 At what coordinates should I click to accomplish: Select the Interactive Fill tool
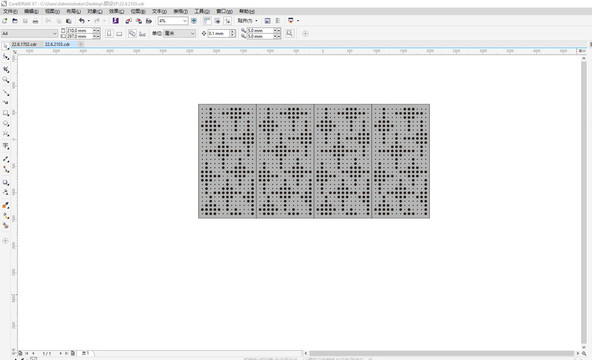point(6,215)
